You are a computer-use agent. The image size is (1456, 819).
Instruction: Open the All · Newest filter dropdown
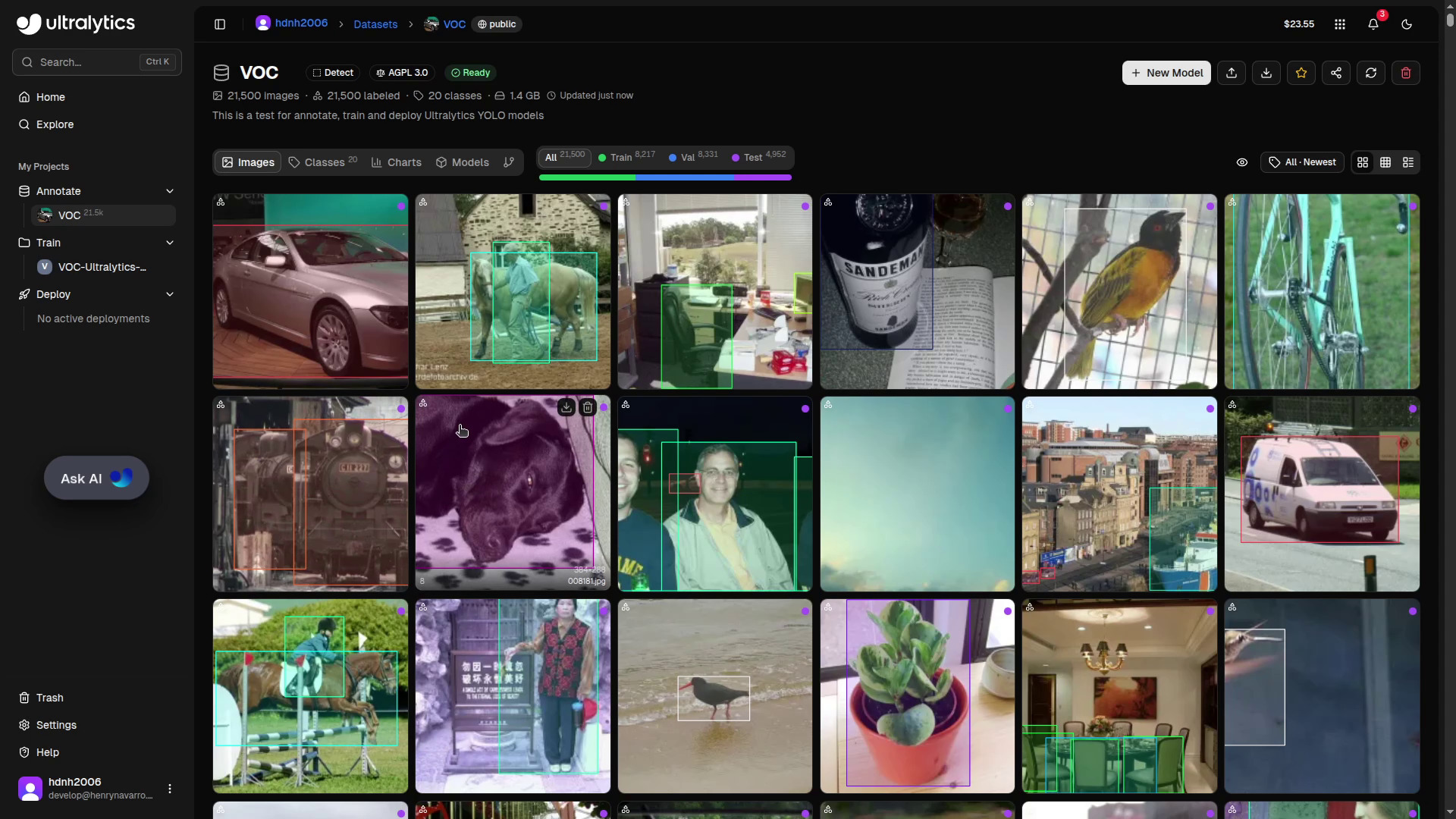(1302, 162)
